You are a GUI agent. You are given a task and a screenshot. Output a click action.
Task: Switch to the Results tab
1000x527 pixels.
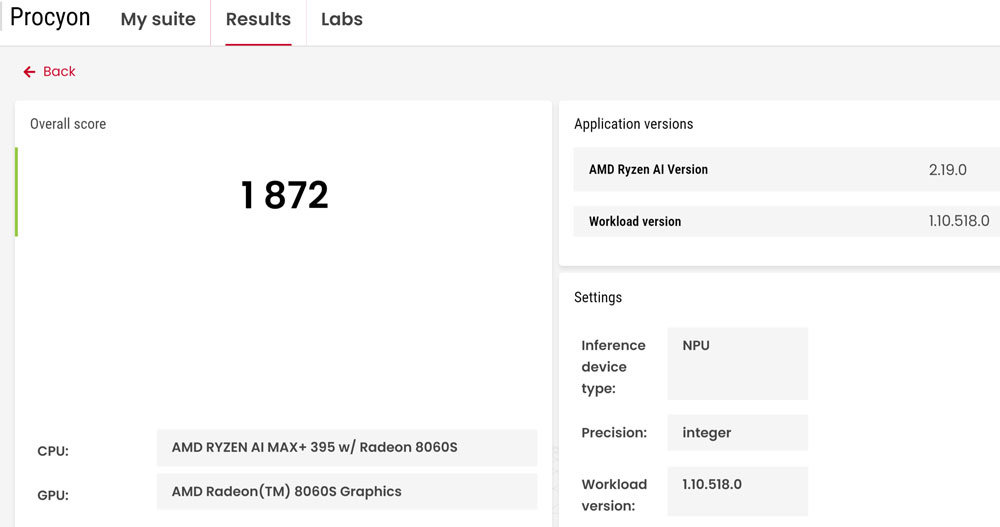click(258, 20)
